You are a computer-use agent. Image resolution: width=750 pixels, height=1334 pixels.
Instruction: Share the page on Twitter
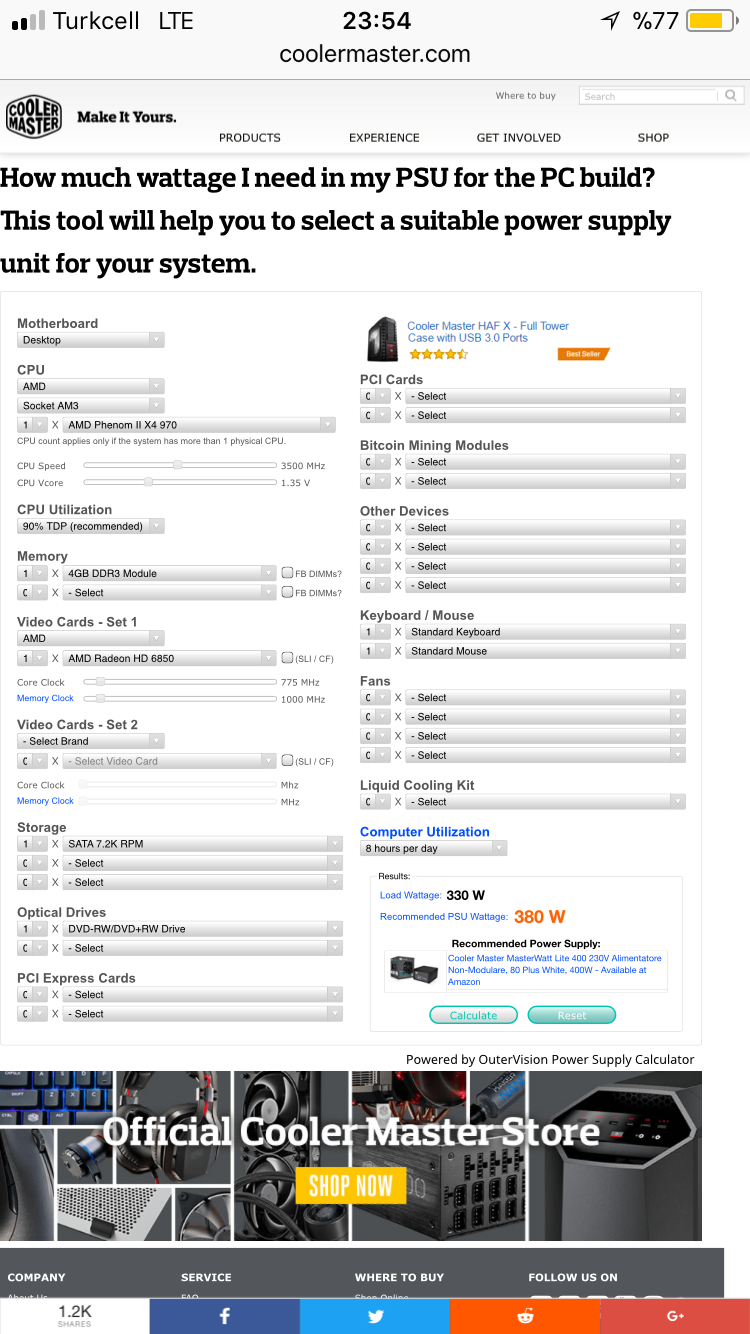coord(375,1316)
